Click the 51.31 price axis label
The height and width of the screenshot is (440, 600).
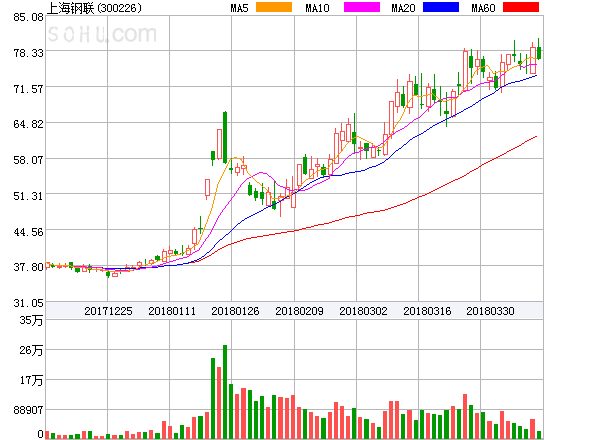click(28, 196)
